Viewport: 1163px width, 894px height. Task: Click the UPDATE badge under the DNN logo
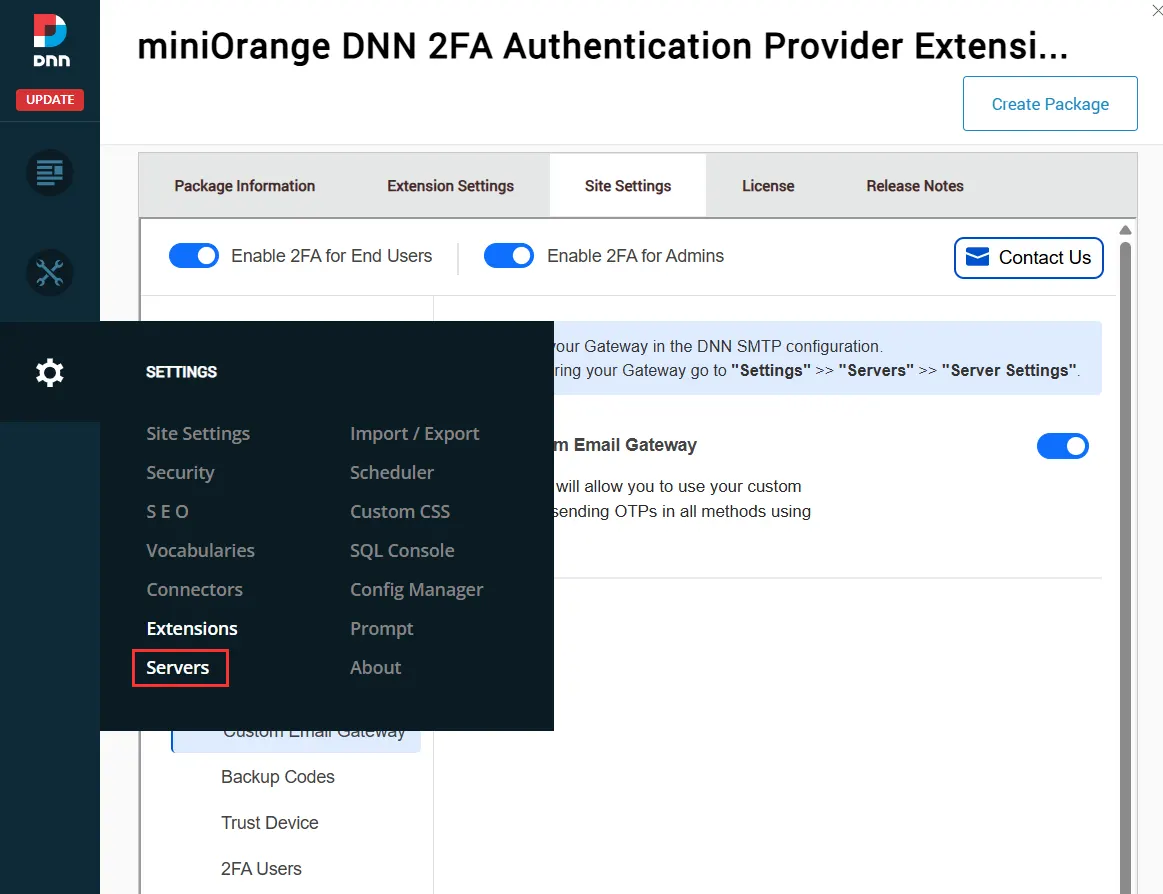(49, 99)
